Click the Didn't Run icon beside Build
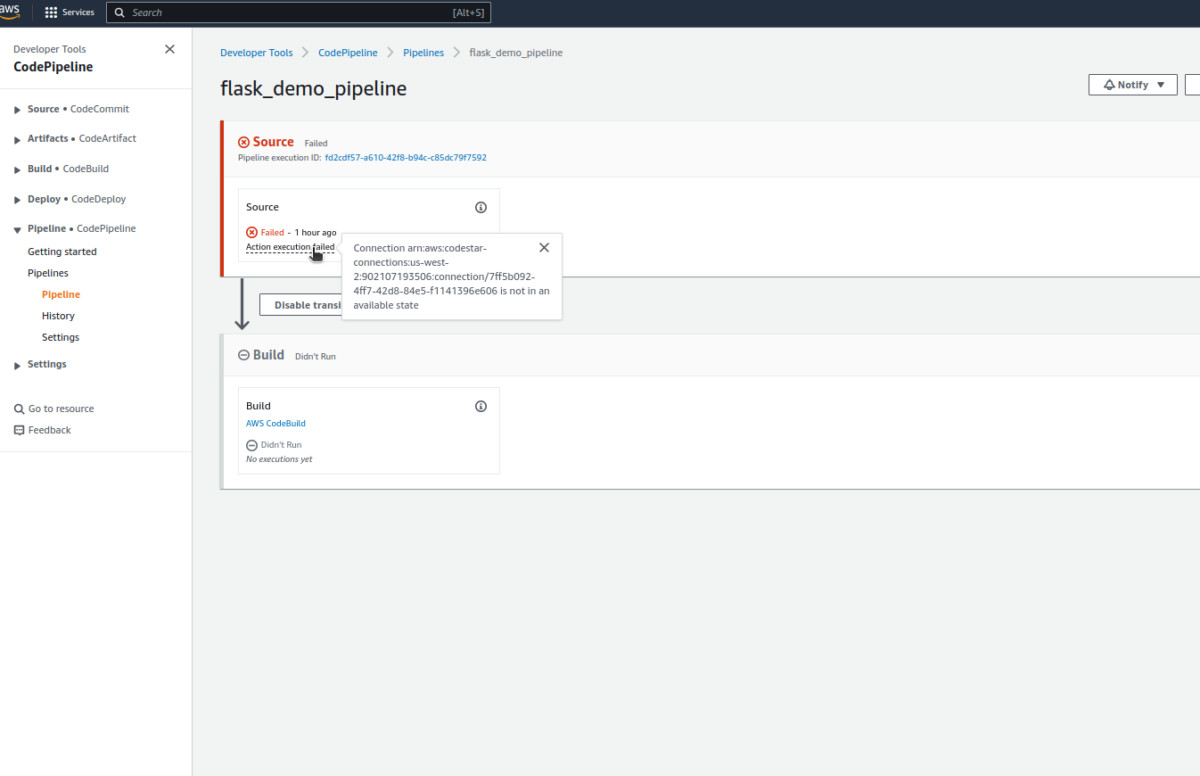The image size is (1200, 776). click(245, 355)
